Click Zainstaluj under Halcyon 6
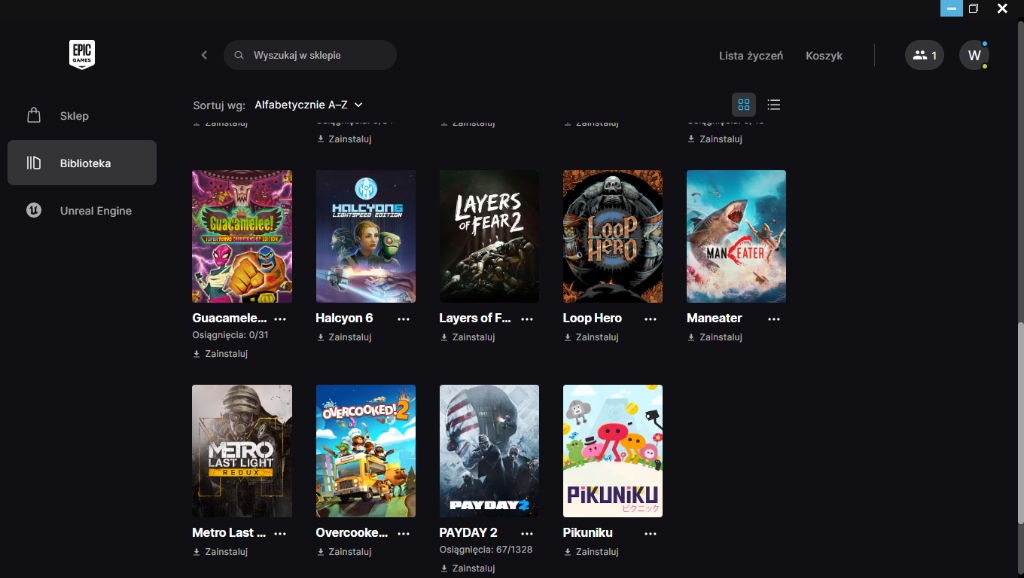 [x=344, y=337]
